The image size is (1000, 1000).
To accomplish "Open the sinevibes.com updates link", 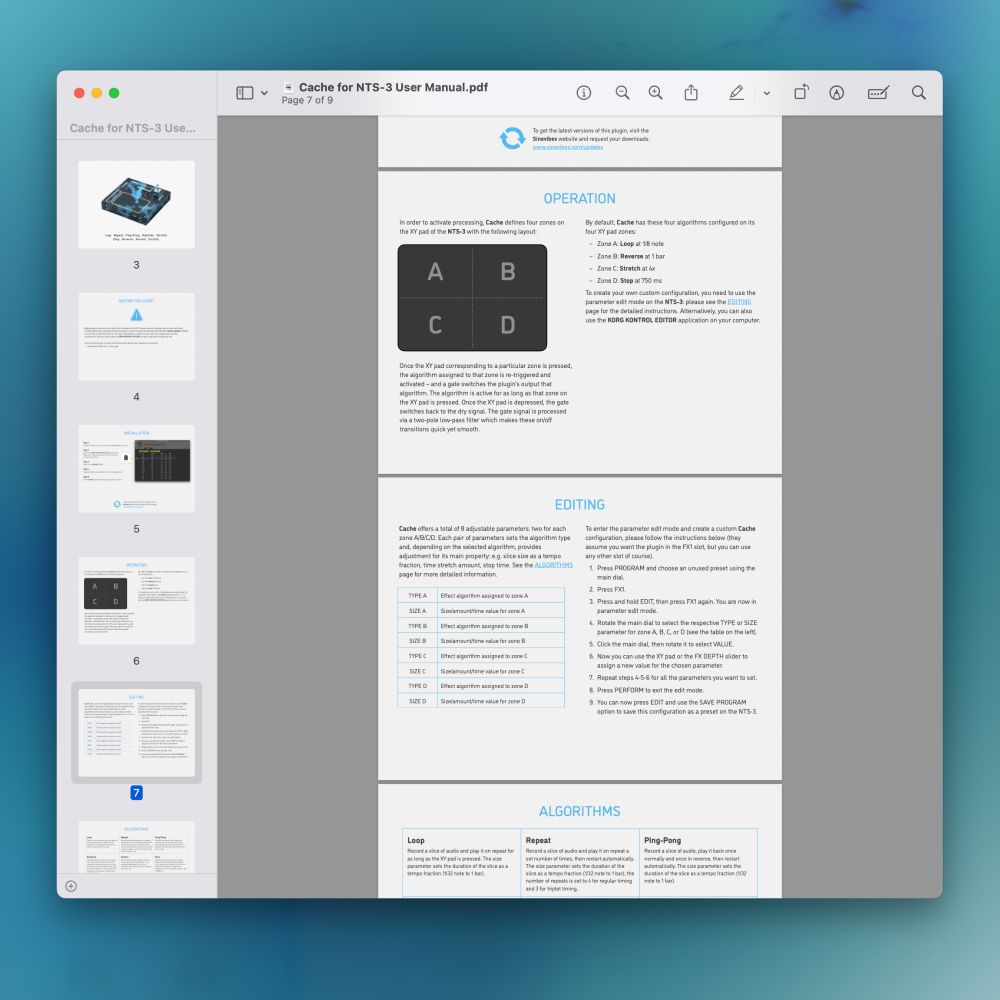I will click(x=568, y=147).
